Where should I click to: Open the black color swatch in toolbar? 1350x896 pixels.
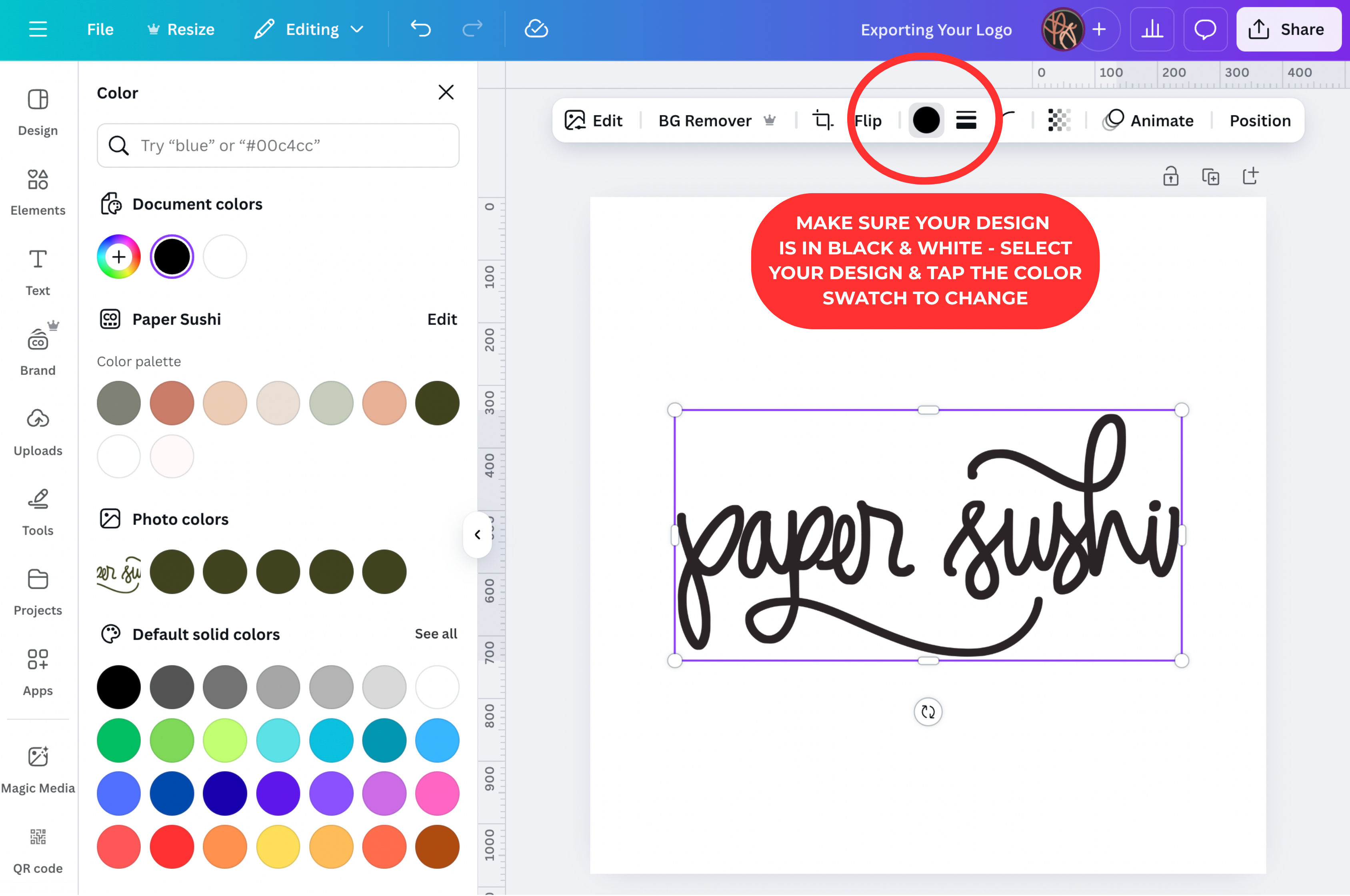pyautogui.click(x=926, y=120)
